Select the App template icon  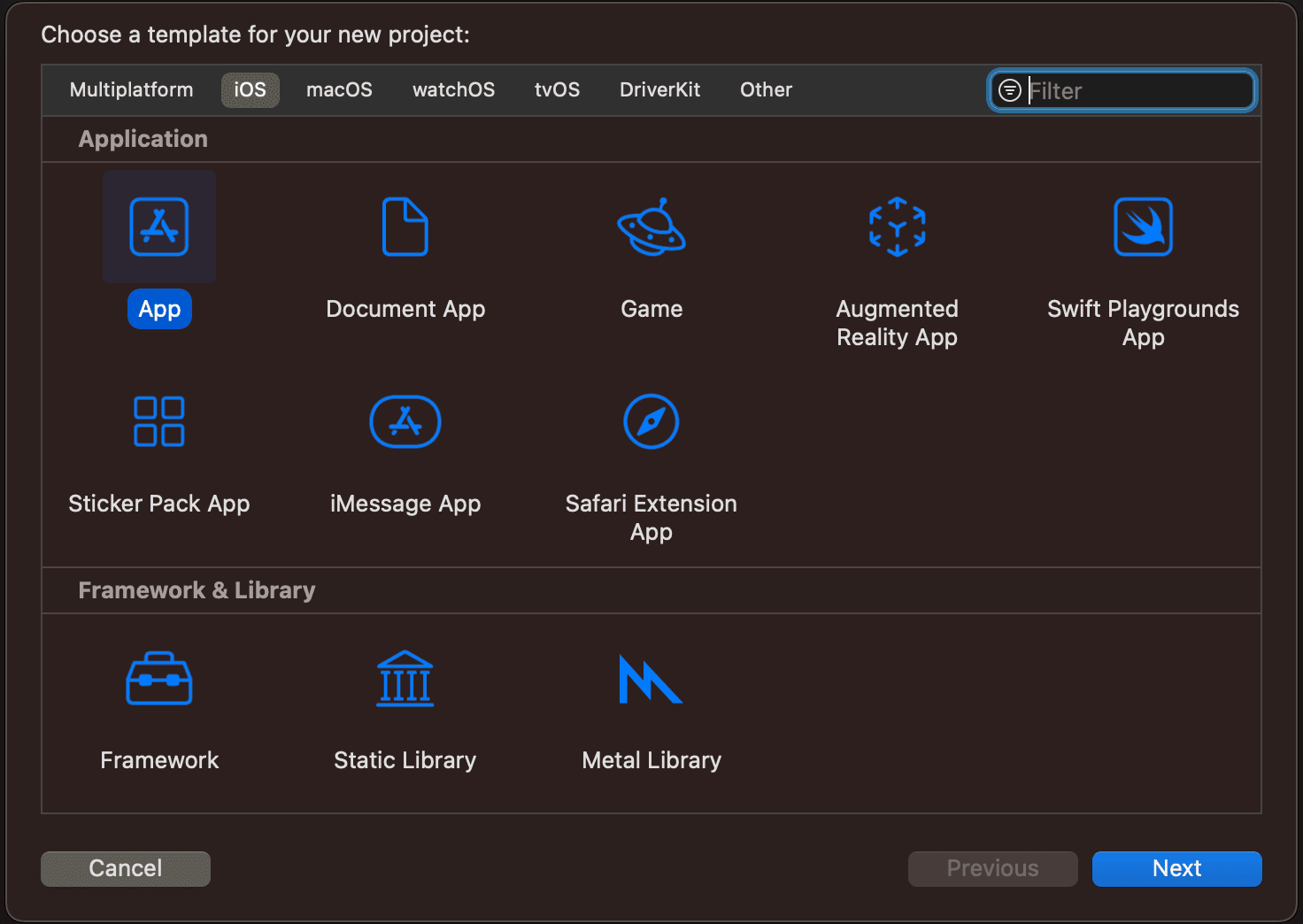pos(159,227)
